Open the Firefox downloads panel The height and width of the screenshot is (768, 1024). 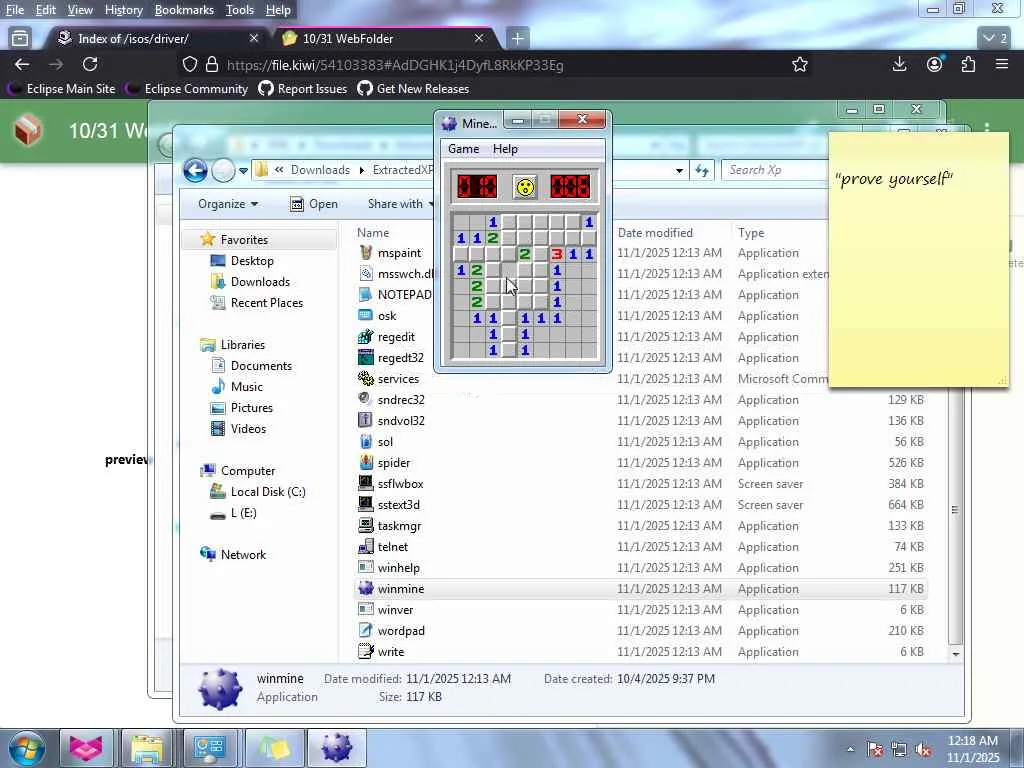point(899,64)
